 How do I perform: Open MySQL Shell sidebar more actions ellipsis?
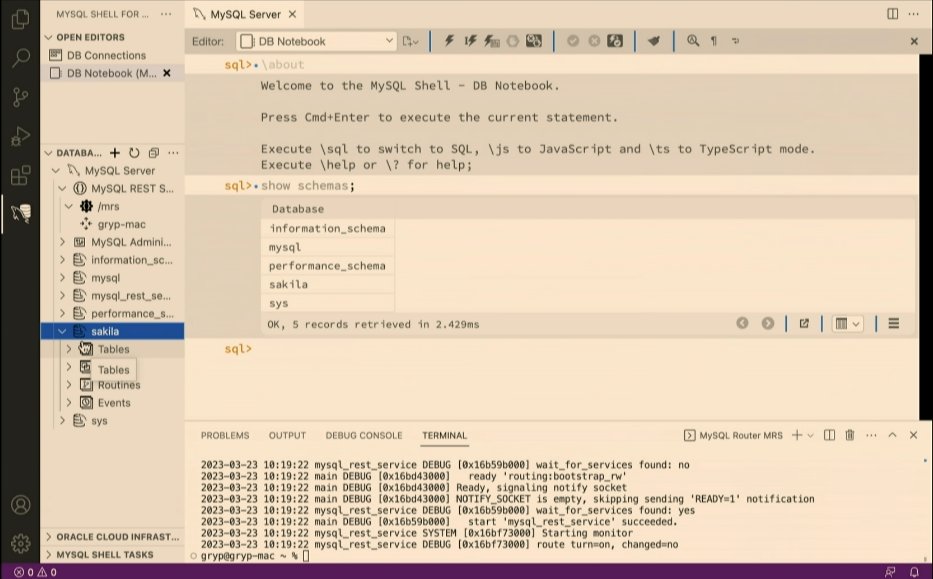tap(166, 14)
